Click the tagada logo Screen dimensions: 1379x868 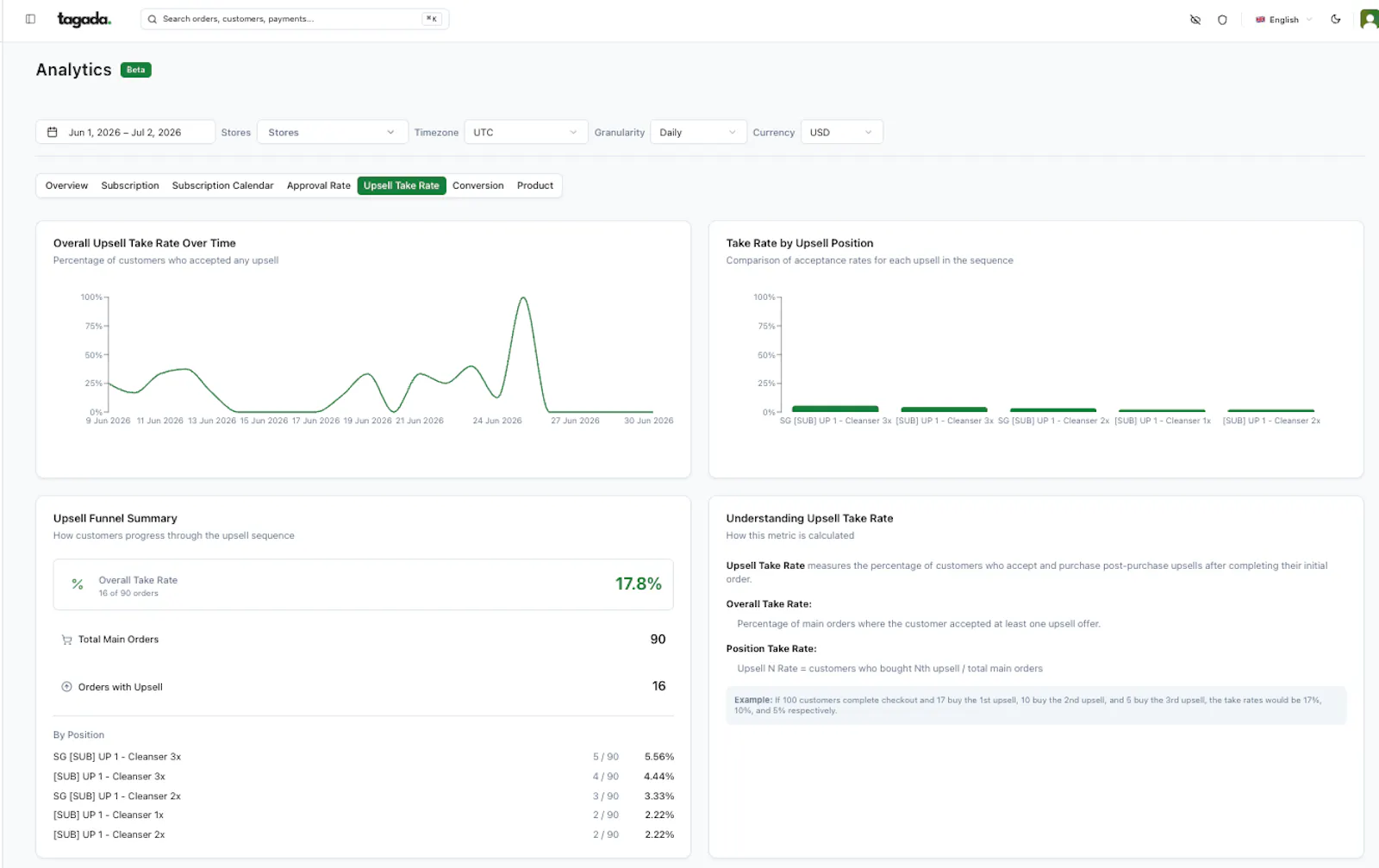click(x=84, y=19)
